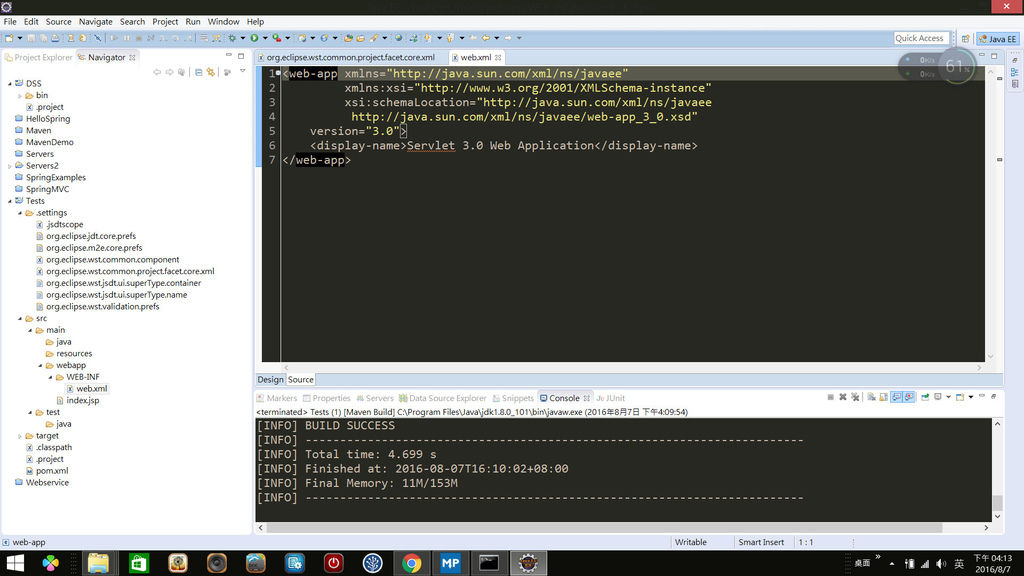Switch to the Design tab of web.xml editor

270,379
